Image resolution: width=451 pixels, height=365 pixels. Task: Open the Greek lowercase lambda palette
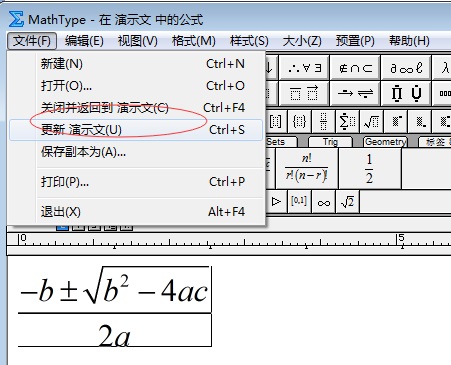tap(442, 68)
